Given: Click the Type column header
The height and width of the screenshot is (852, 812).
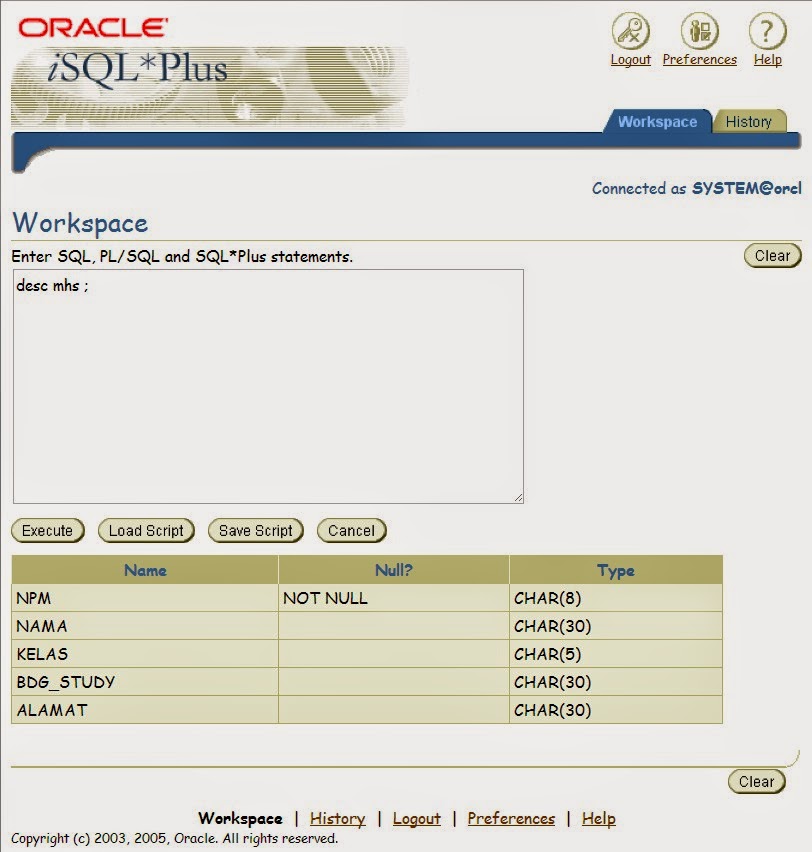Looking at the screenshot, I should point(616,570).
